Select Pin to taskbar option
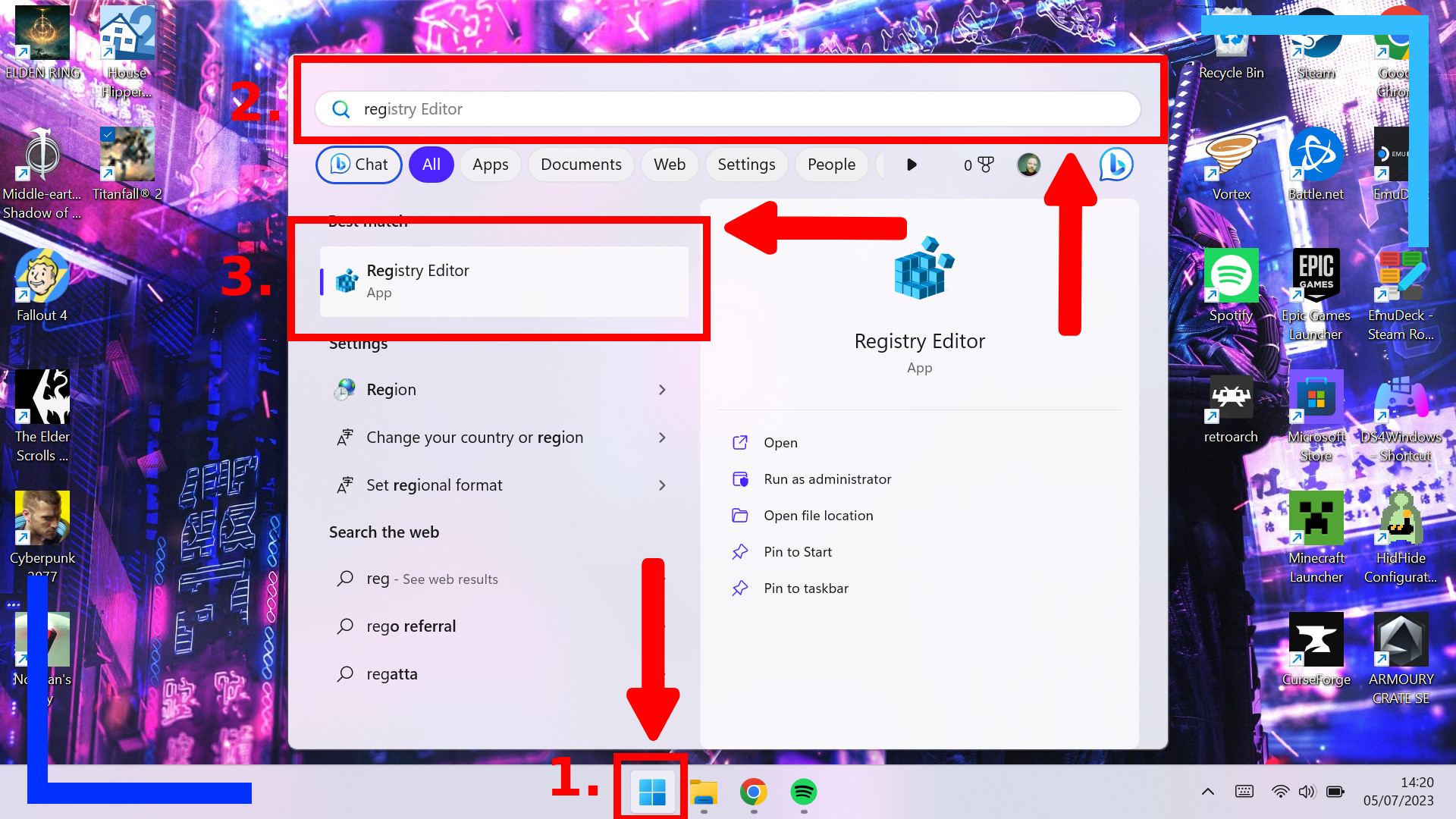The width and height of the screenshot is (1456, 819). [805, 588]
